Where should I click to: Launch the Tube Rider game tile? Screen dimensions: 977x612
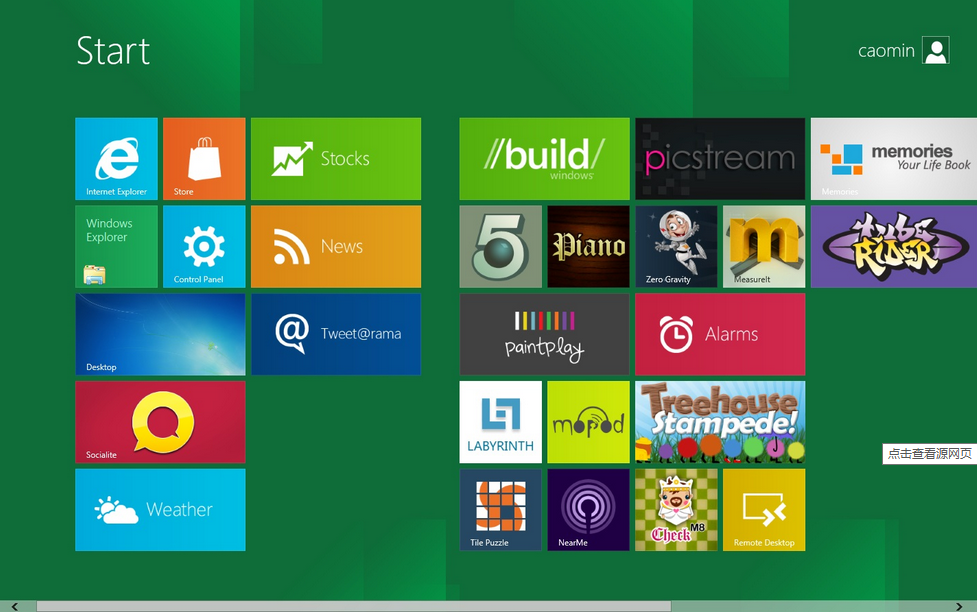(894, 247)
